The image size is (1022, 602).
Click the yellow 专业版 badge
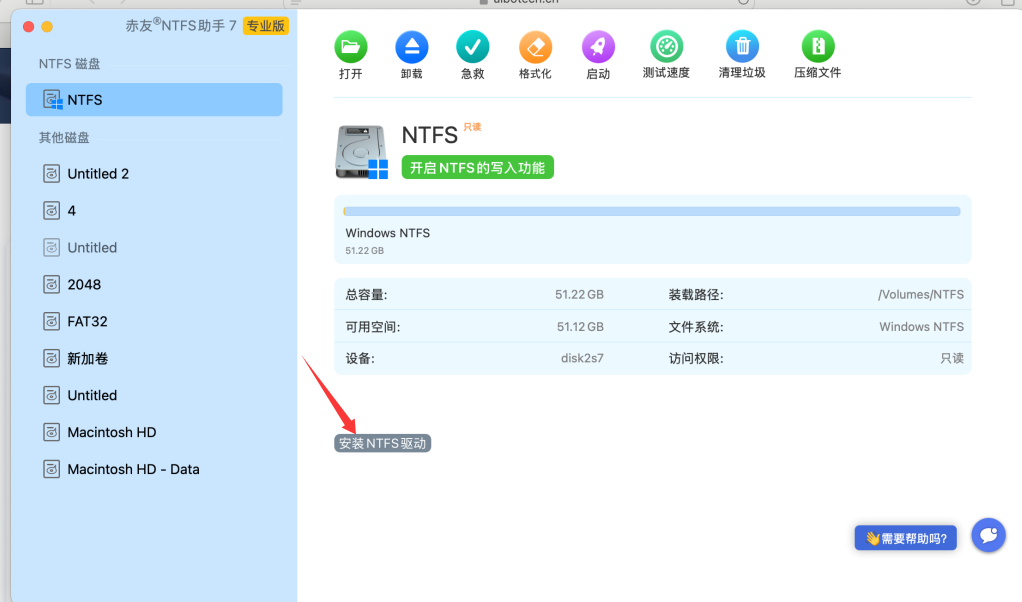tap(265, 26)
